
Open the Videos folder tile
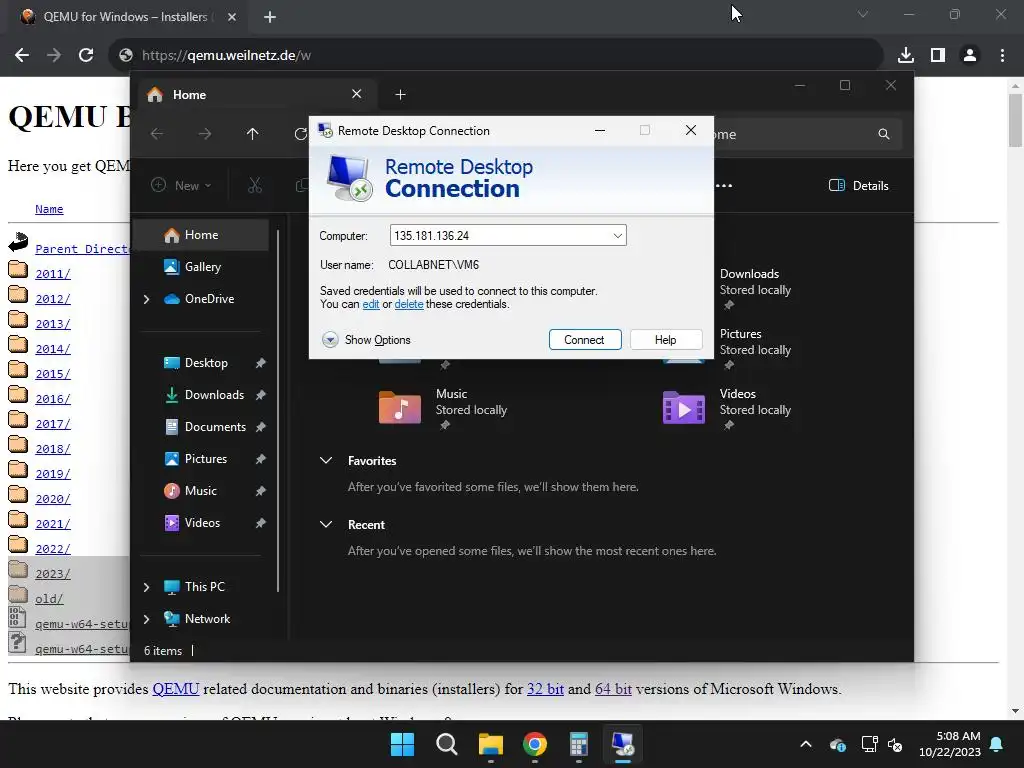[x=728, y=408]
